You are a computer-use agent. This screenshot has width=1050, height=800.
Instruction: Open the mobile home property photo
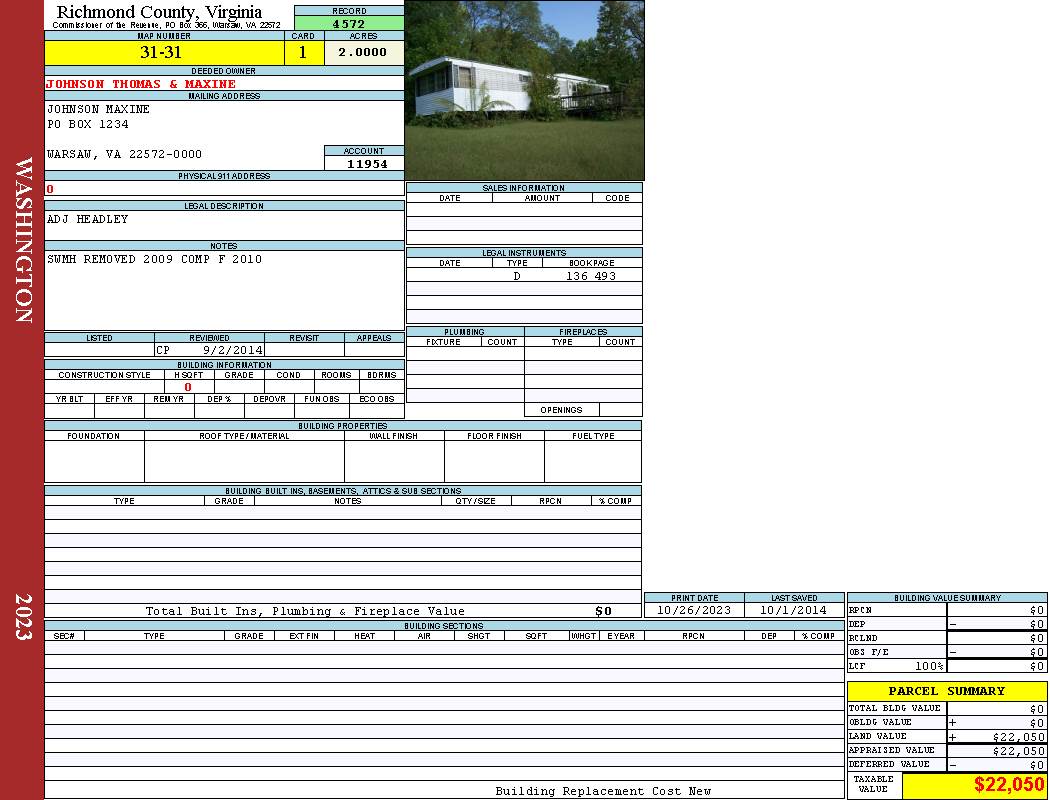point(524,90)
